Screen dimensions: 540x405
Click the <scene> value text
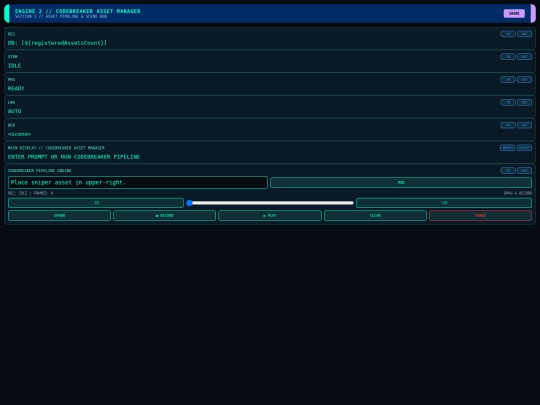tap(20, 134)
